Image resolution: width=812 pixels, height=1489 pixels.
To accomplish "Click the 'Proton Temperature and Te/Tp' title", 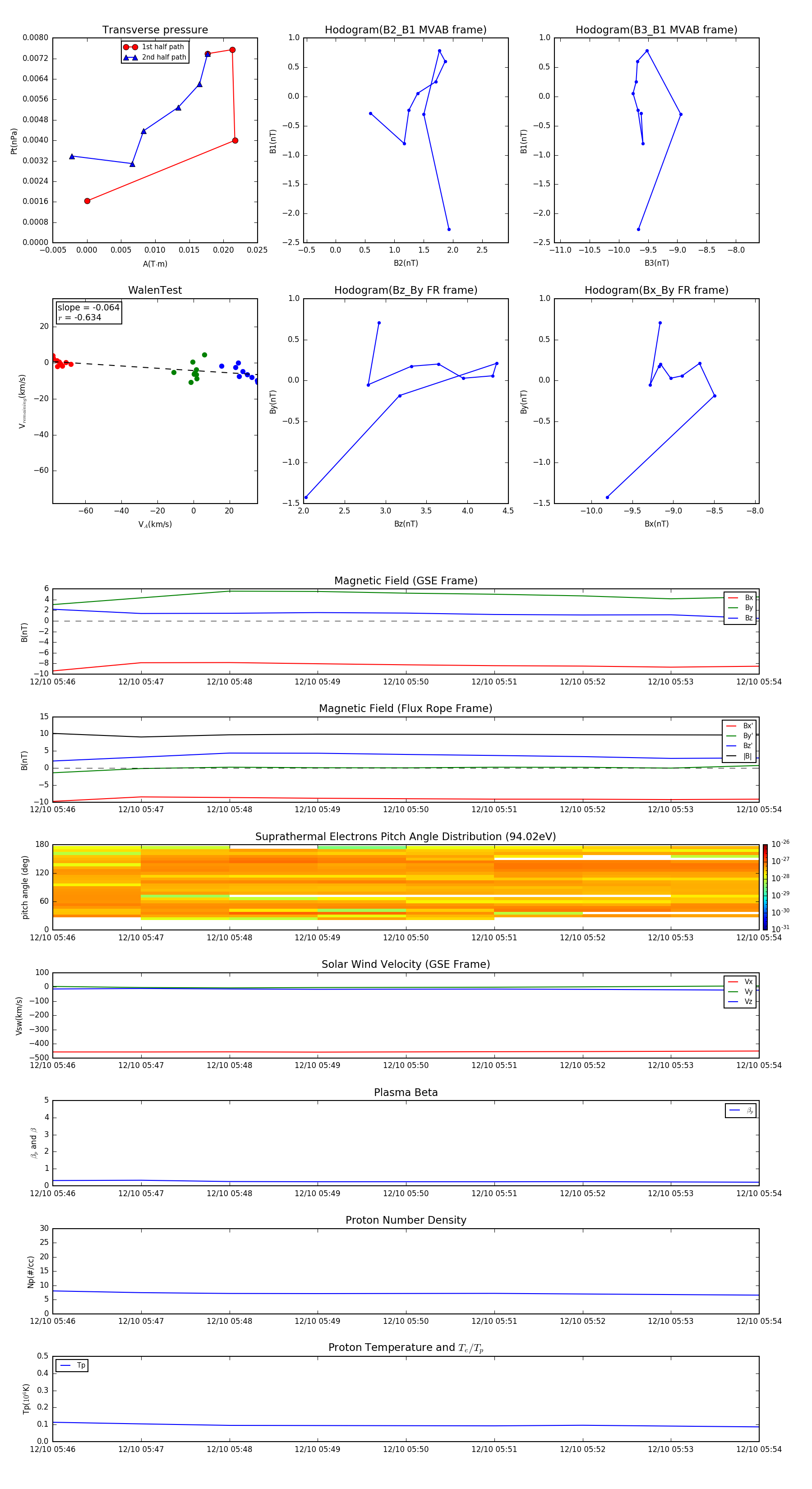I will (x=406, y=1347).
